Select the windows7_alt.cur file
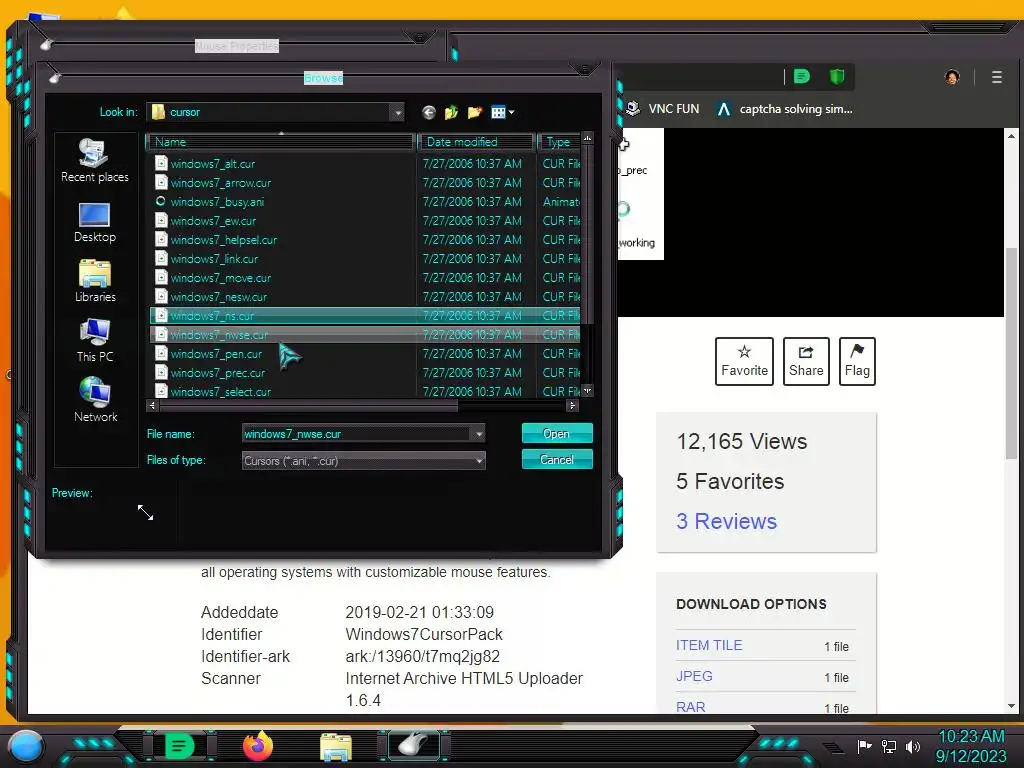This screenshot has height=768, width=1024. 366,164
